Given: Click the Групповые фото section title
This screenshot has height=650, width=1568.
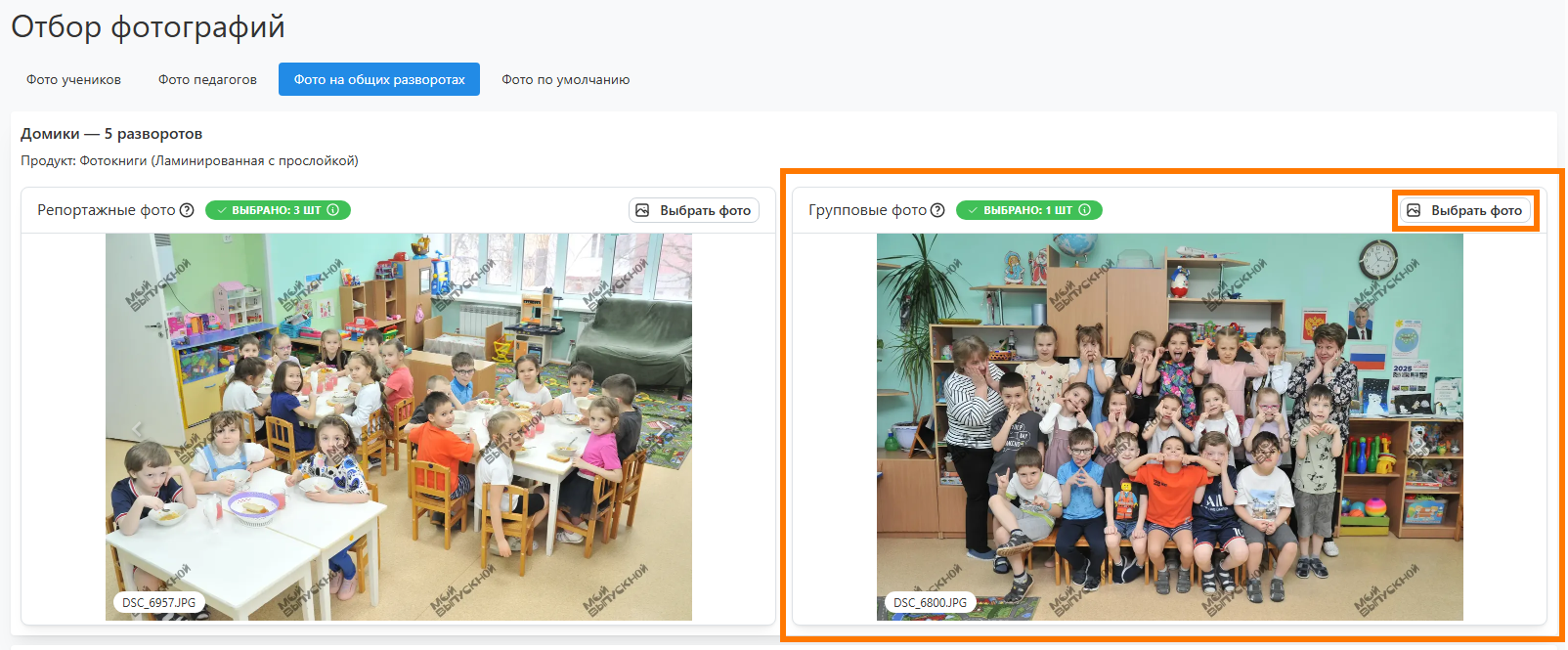Looking at the screenshot, I should 867,210.
